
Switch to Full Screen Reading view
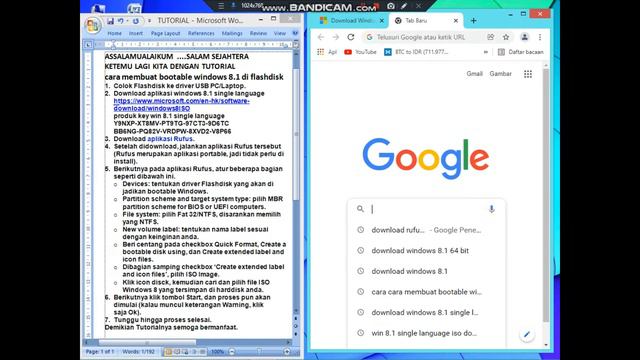[177, 351]
